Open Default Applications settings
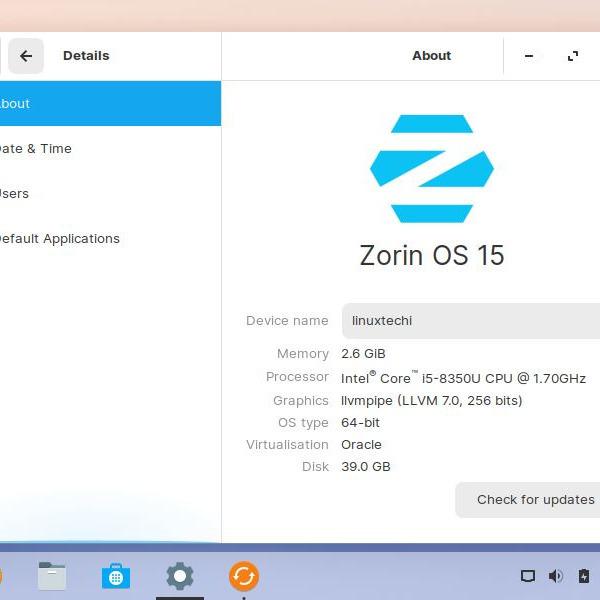600x600 pixels. 58,238
